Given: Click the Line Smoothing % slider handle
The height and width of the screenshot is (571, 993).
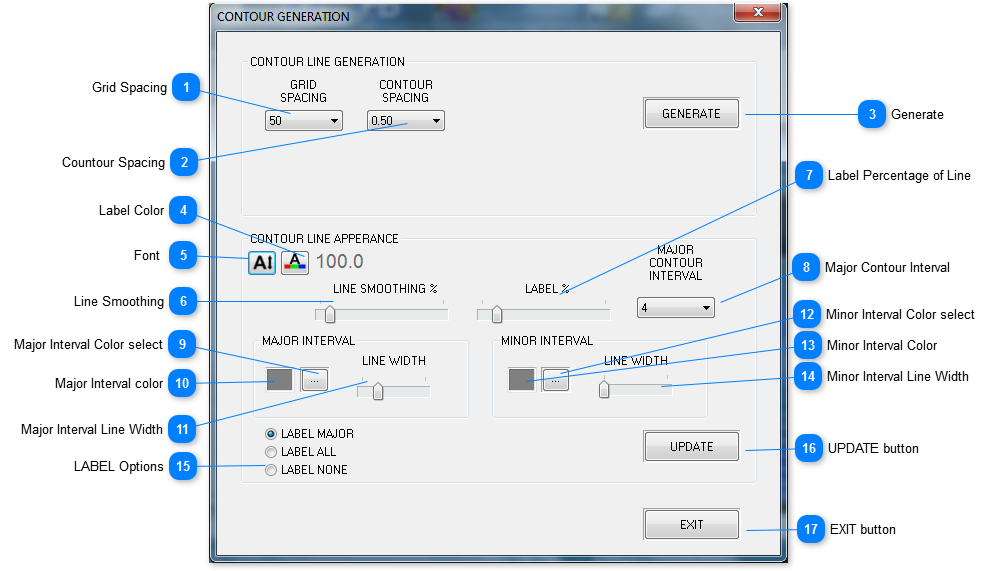Looking at the screenshot, I should point(329,314).
